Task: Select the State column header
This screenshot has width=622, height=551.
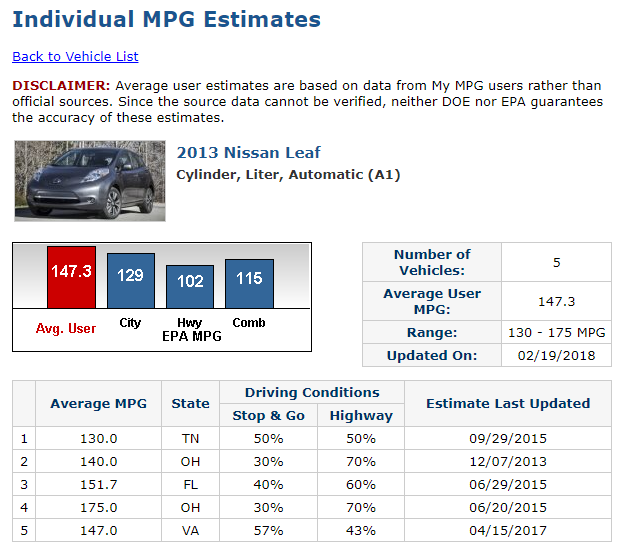Action: click(x=190, y=403)
